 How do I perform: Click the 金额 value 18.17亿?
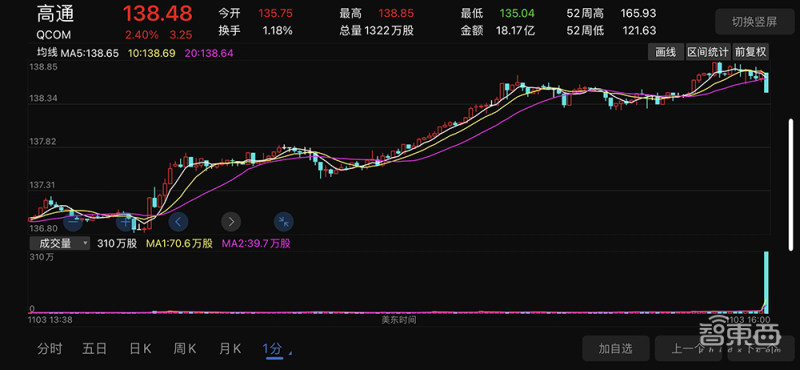pyautogui.click(x=515, y=31)
